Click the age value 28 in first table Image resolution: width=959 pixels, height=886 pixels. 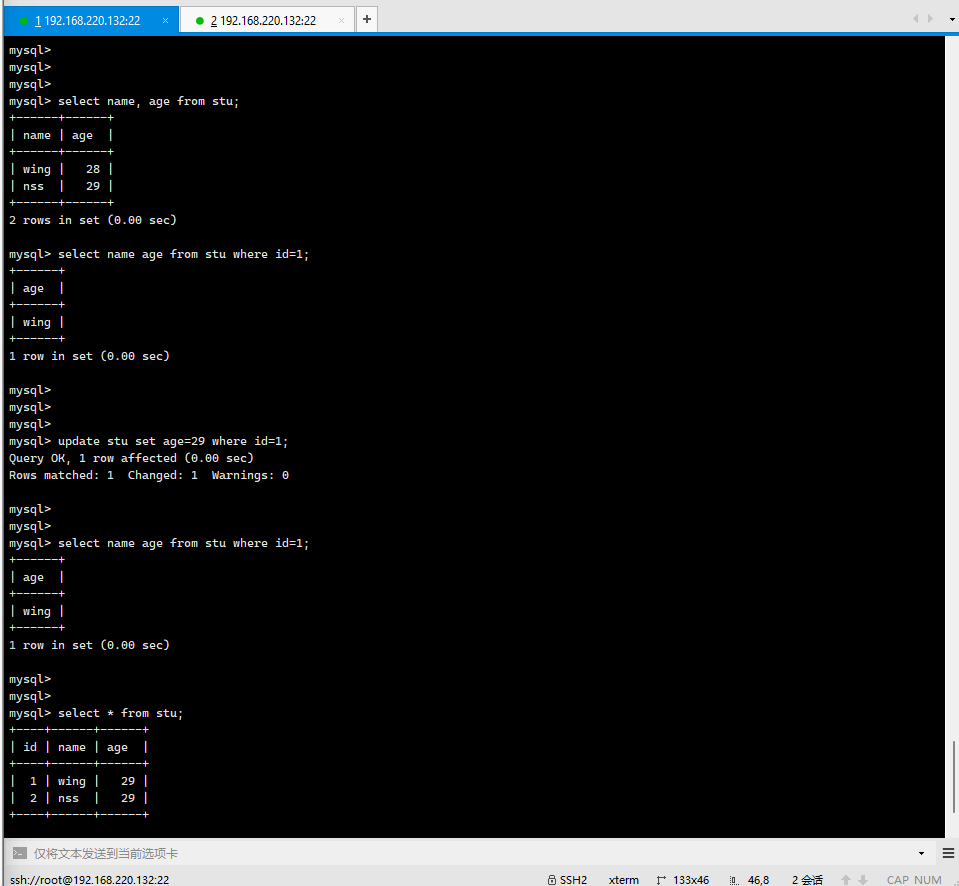(x=92, y=169)
